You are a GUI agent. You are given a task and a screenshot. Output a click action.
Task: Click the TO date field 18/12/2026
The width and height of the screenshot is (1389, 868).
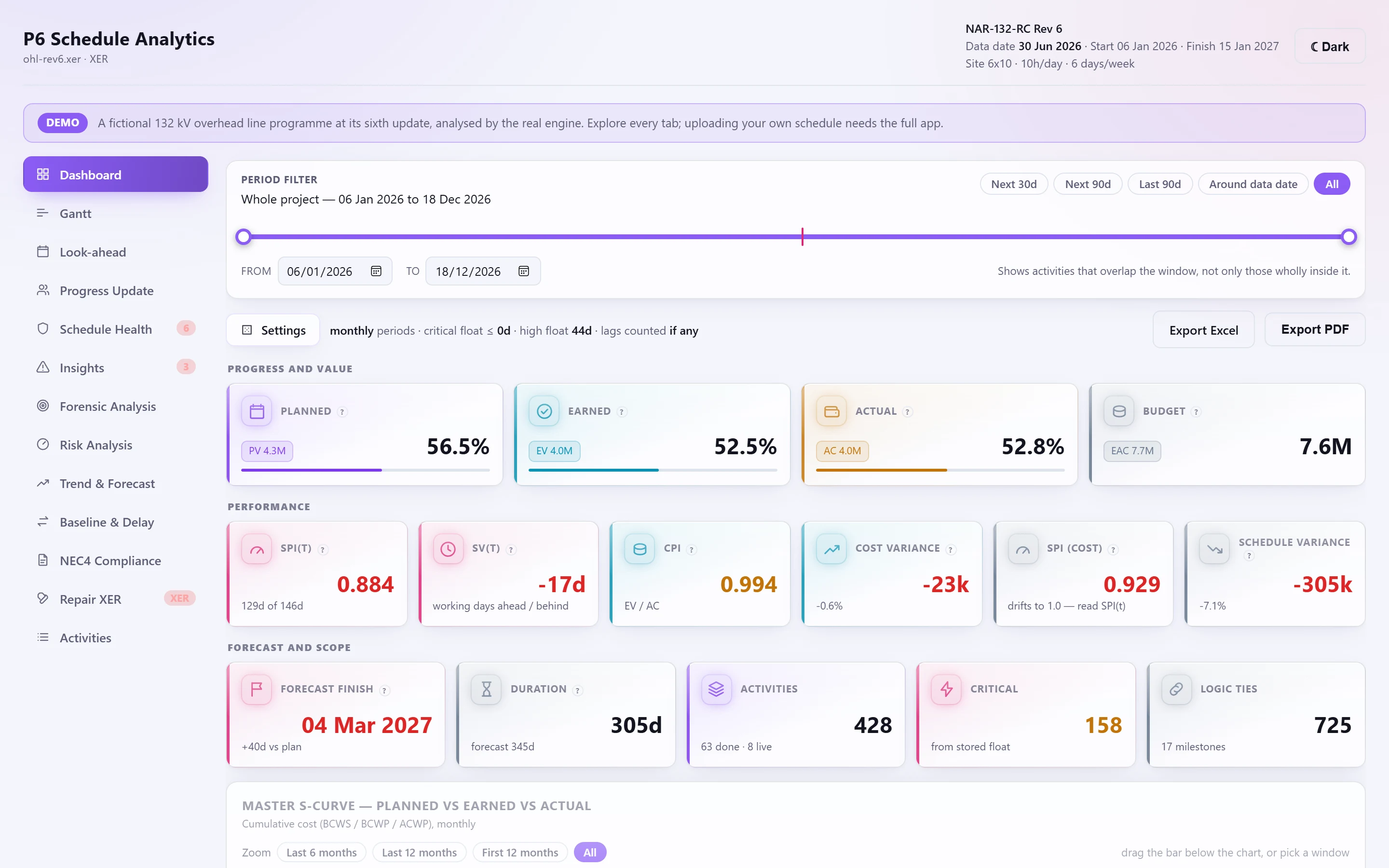coord(483,271)
